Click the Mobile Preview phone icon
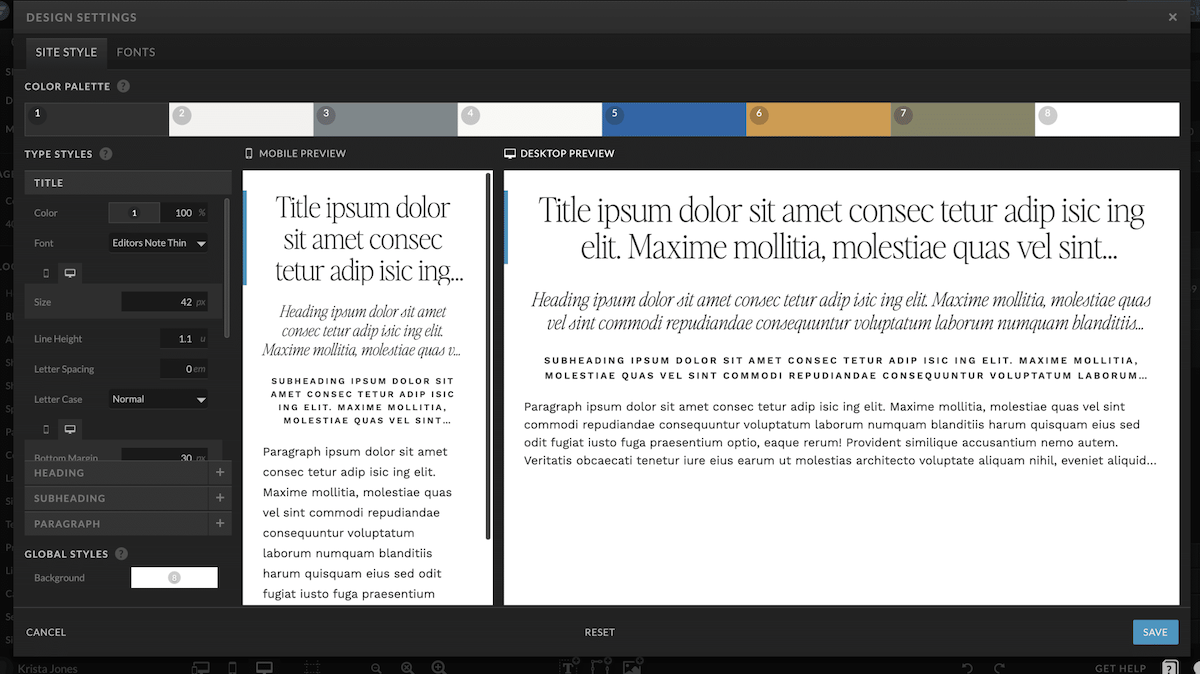The height and width of the screenshot is (674, 1200). tap(249, 154)
